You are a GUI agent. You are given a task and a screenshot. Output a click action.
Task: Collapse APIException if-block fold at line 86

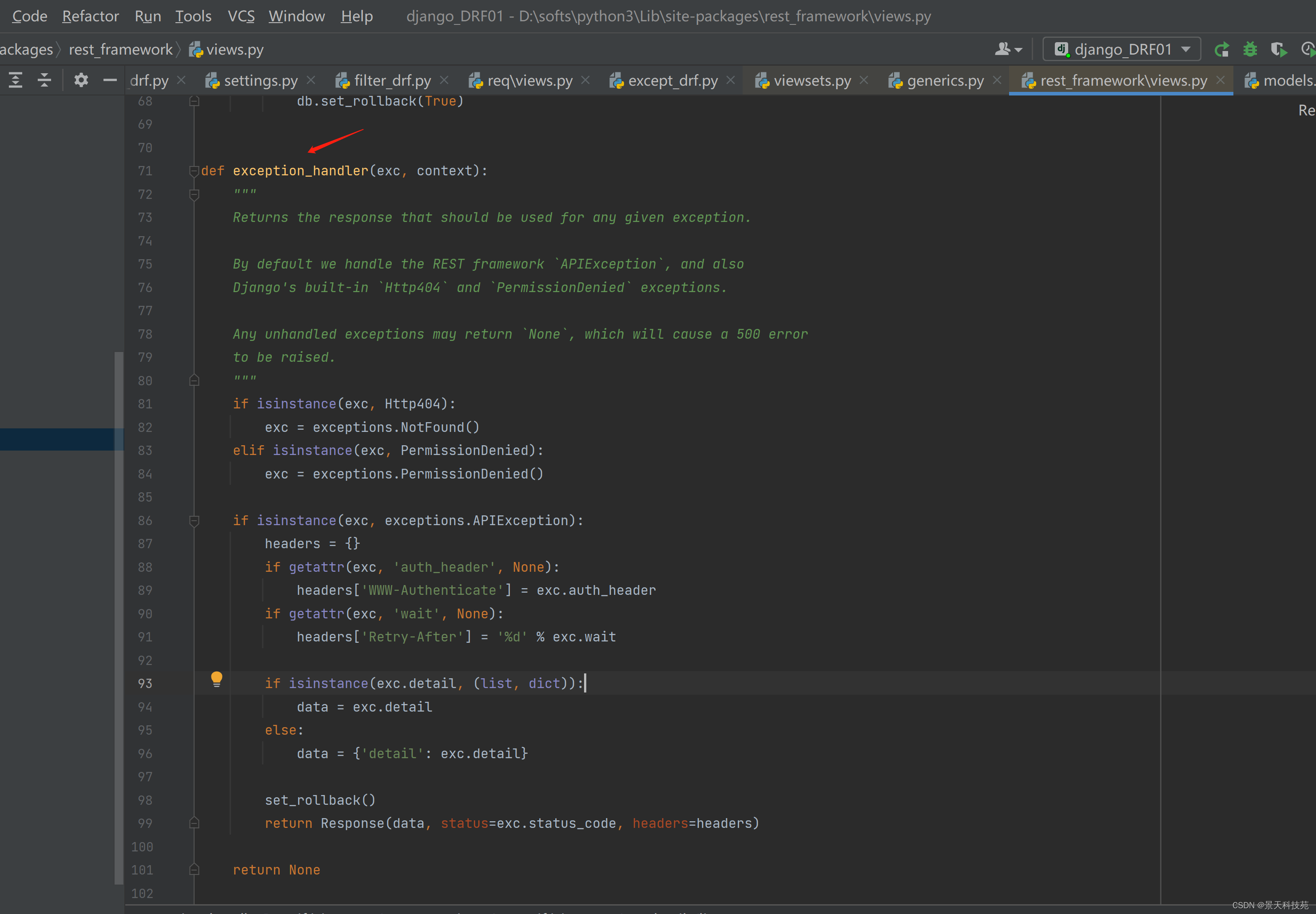click(x=194, y=521)
